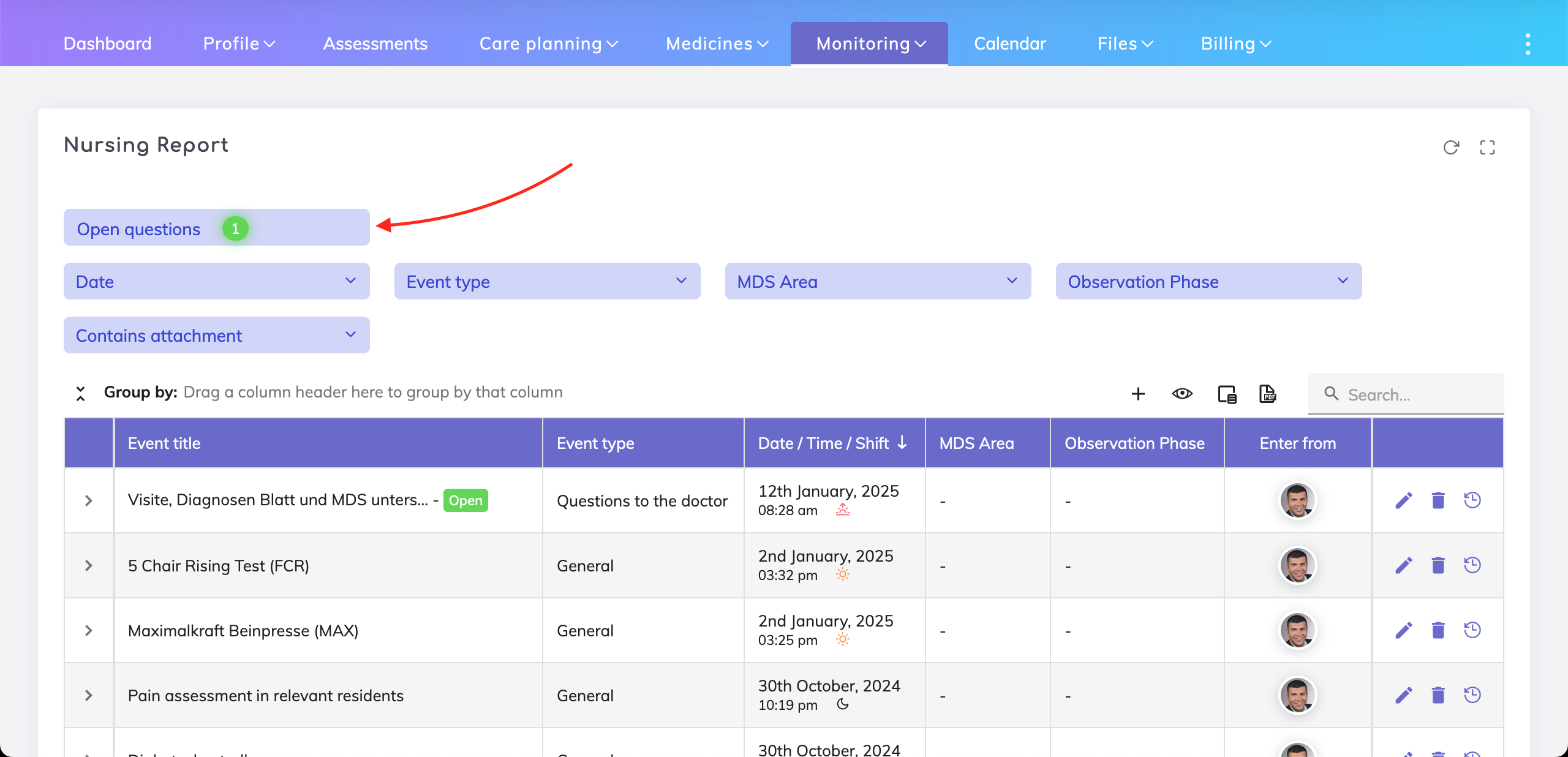The height and width of the screenshot is (757, 1568).
Task: Edit the 5 Chair Rising Test entry
Action: (x=1404, y=565)
